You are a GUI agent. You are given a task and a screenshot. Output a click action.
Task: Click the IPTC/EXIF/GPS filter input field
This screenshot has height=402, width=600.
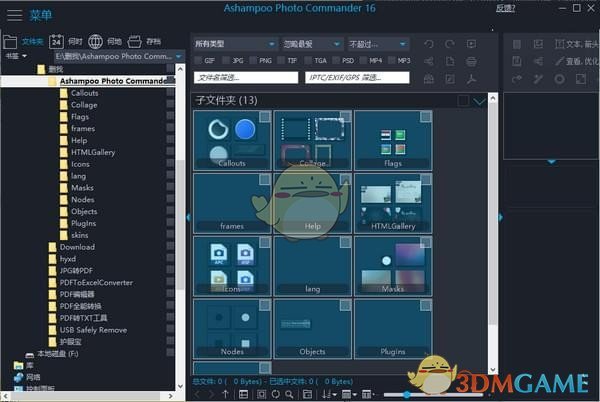click(x=357, y=78)
